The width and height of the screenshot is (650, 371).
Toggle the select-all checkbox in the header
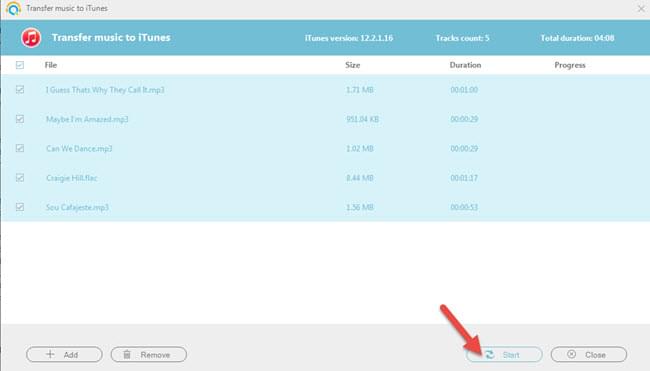point(19,65)
